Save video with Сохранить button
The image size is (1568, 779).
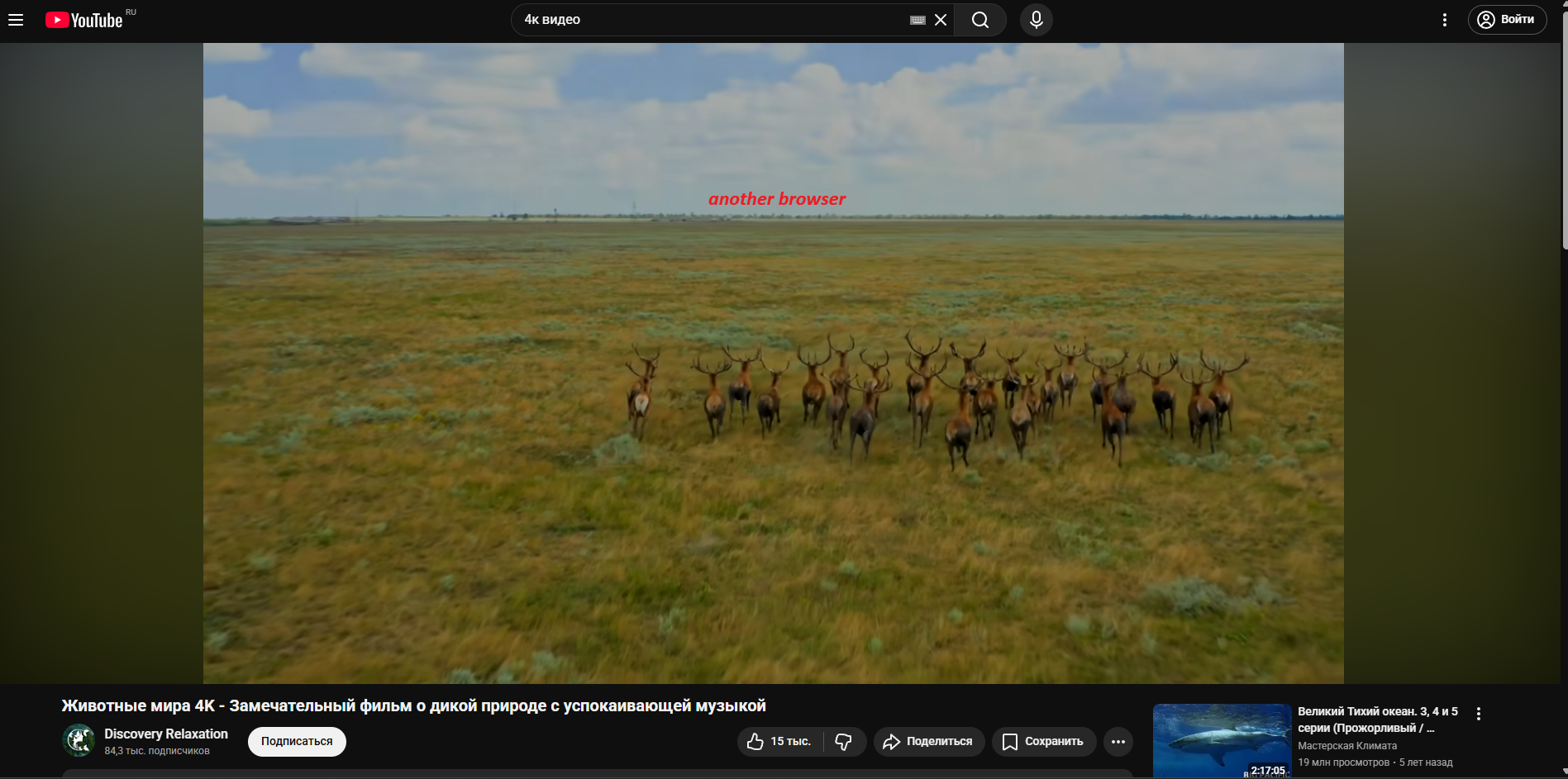(x=1043, y=742)
